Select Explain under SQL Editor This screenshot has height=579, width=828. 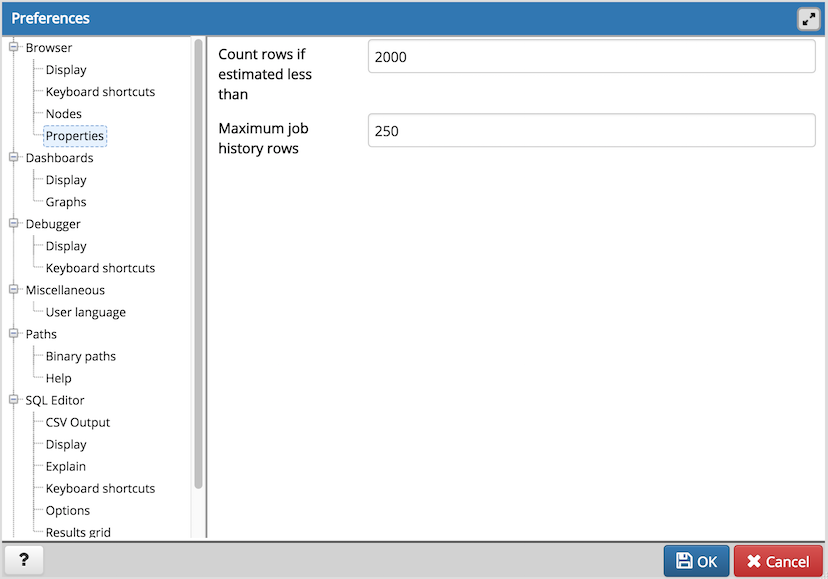(66, 466)
